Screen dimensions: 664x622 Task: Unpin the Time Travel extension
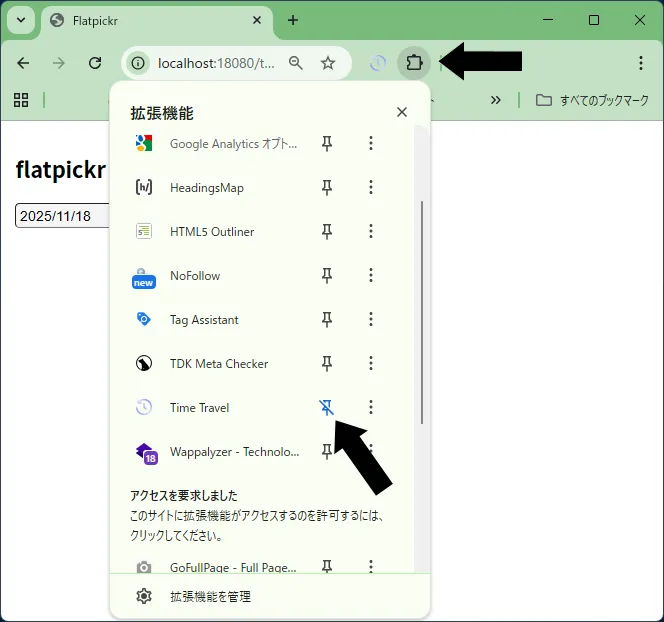click(x=326, y=407)
